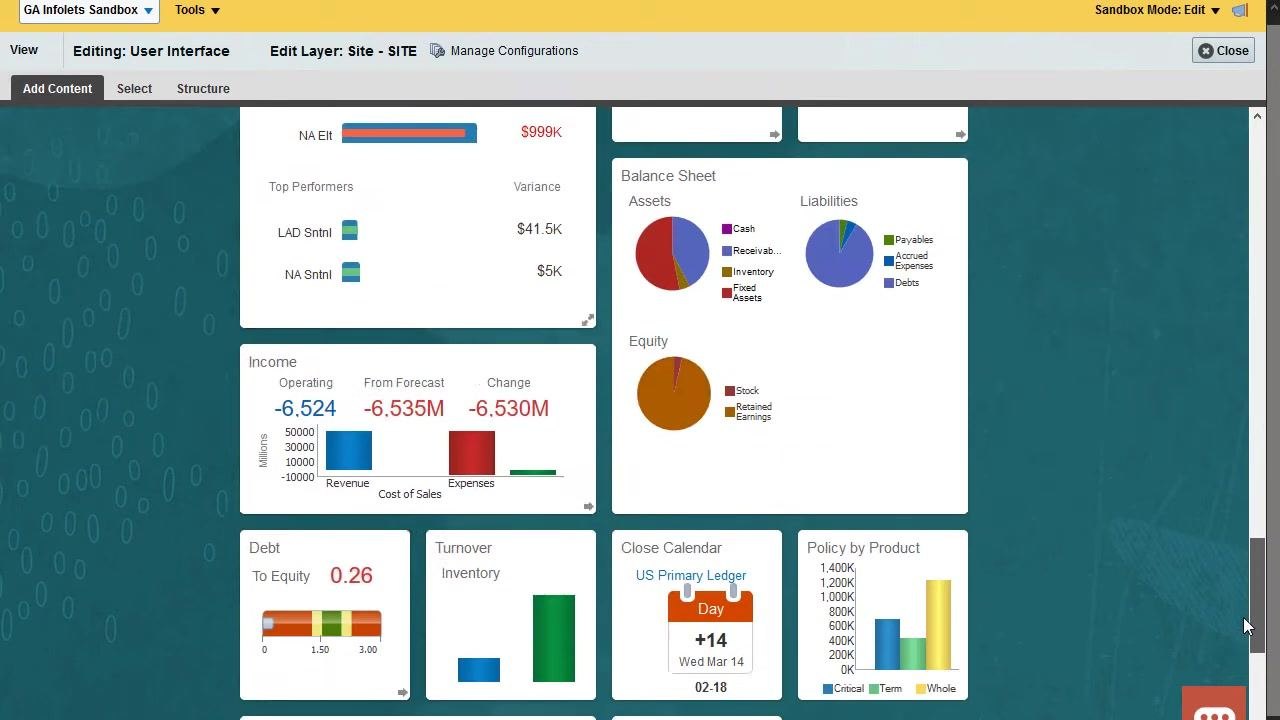Open the View menu
This screenshot has height=720, width=1280.
pyautogui.click(x=24, y=50)
